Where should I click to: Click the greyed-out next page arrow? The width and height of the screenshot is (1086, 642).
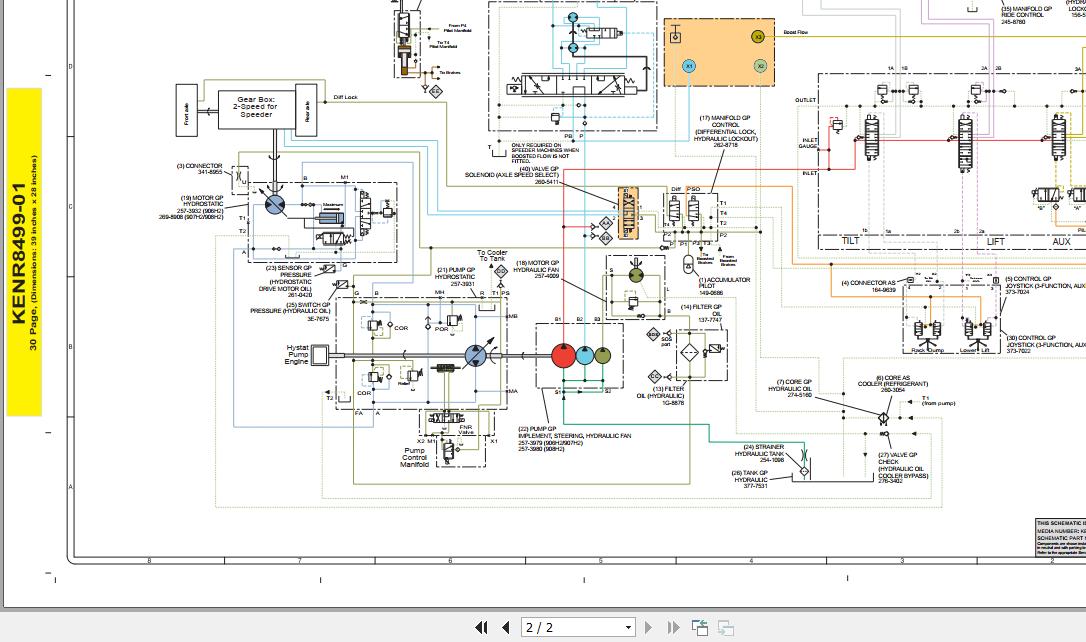[649, 627]
